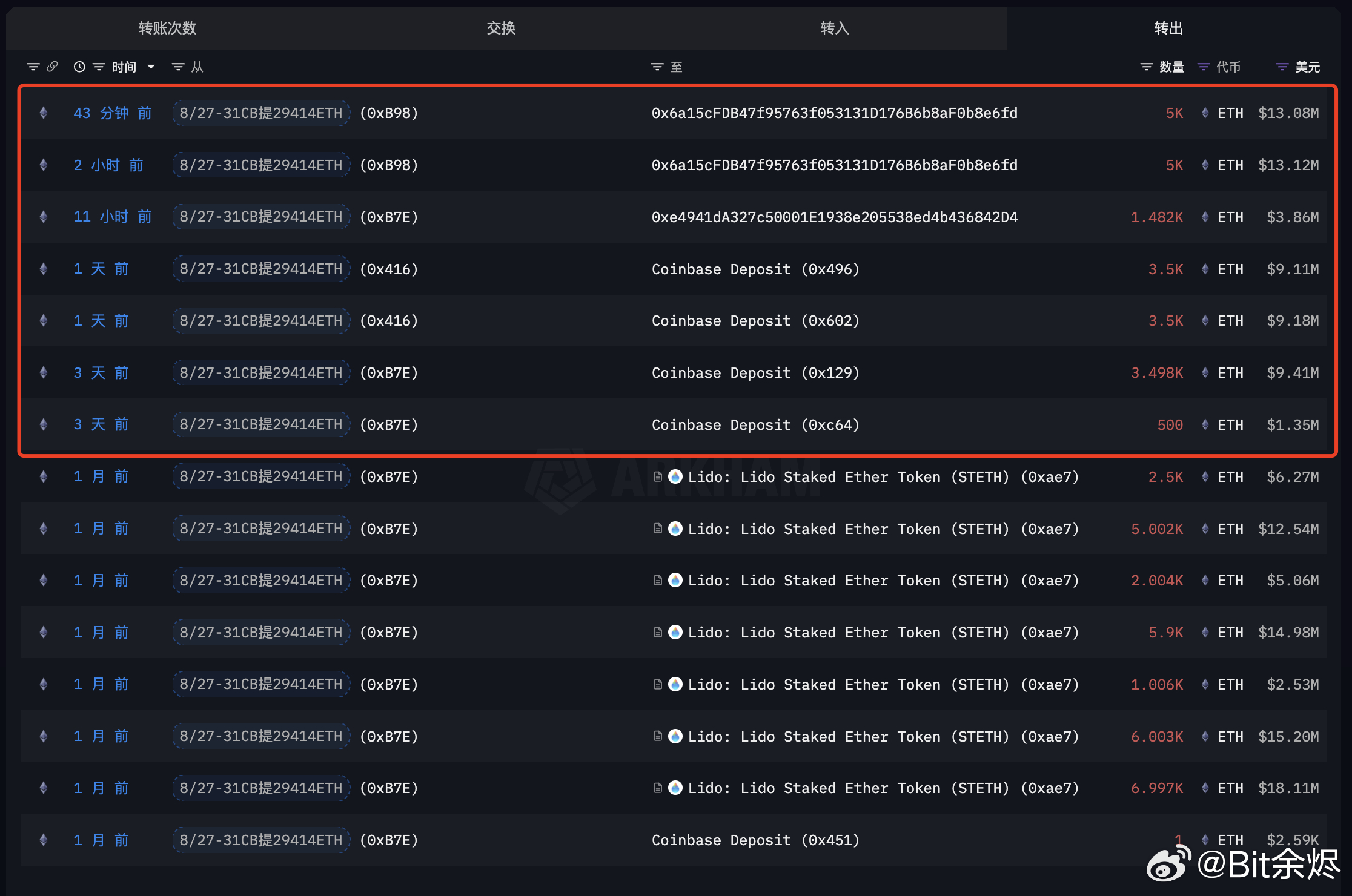Click the 3.498K amount value

click(x=1157, y=373)
